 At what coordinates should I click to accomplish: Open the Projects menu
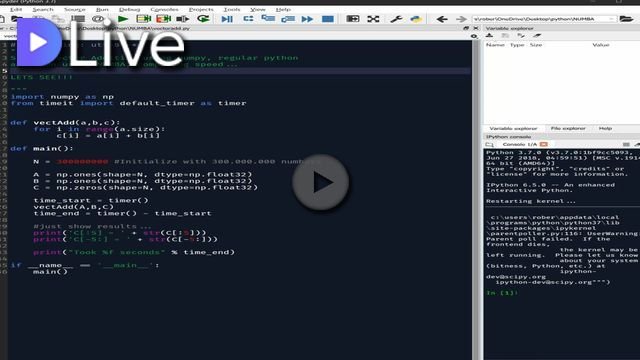click(x=201, y=9)
